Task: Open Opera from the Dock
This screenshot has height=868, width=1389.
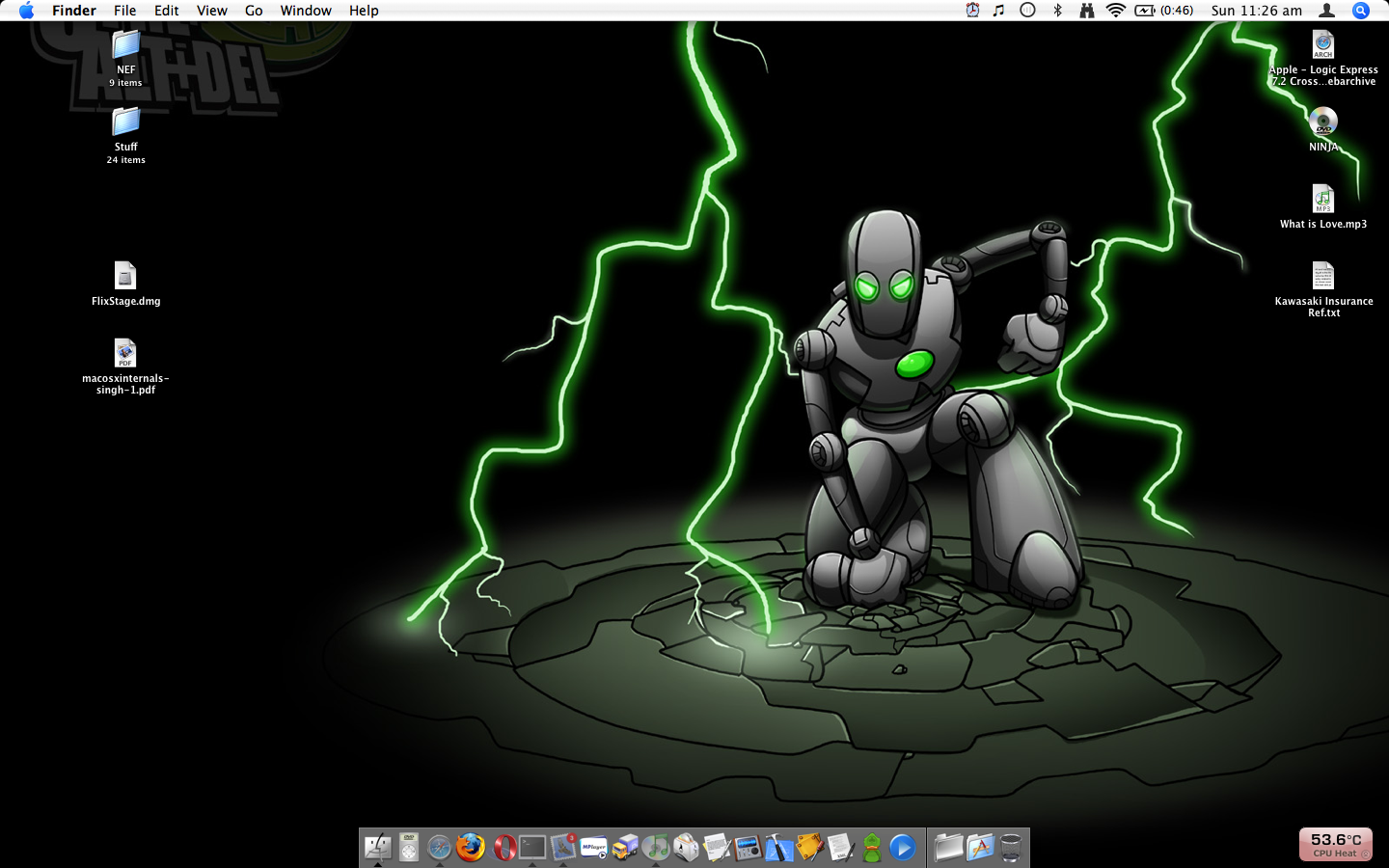Action: pos(502,848)
